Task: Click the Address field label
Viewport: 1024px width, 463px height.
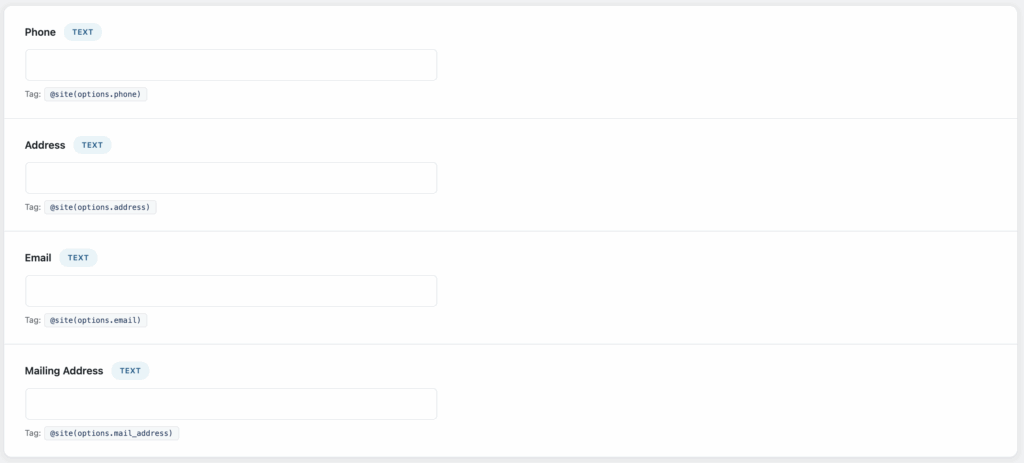Action: click(45, 145)
